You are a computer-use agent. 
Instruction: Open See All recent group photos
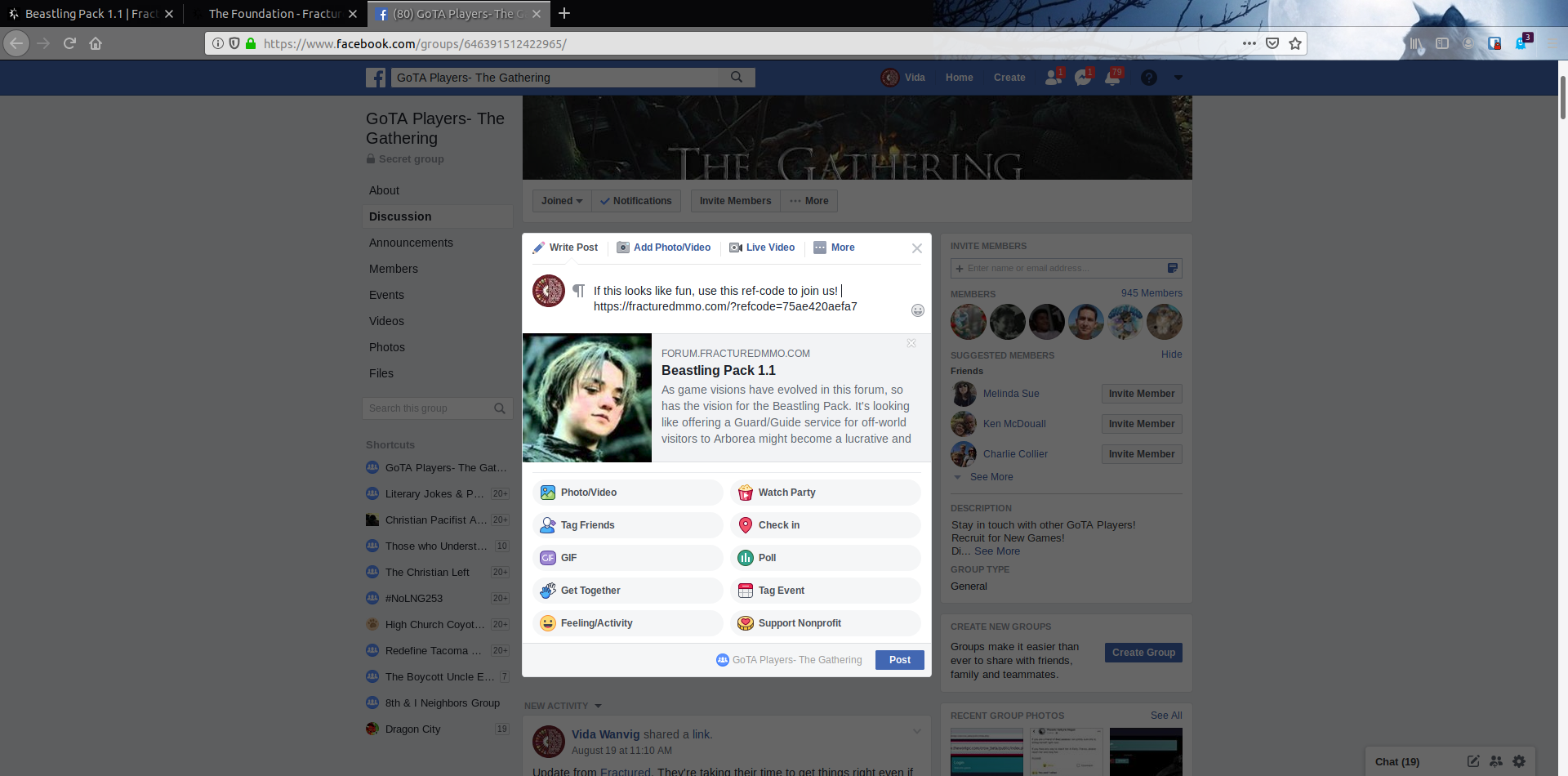(1166, 716)
